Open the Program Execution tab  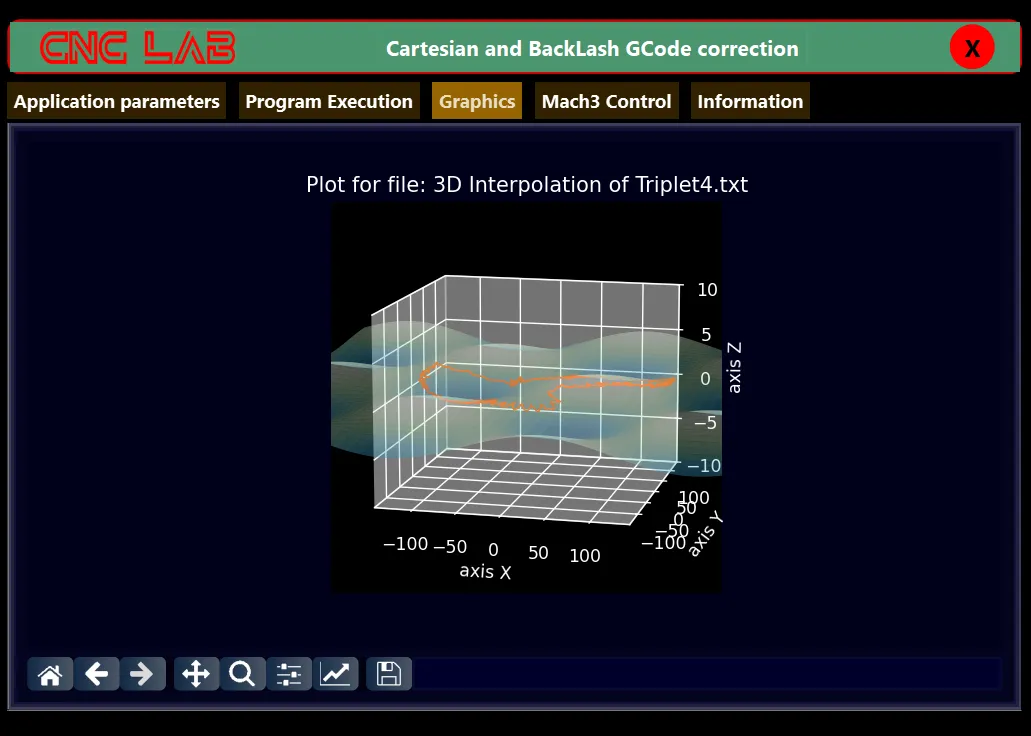click(329, 101)
